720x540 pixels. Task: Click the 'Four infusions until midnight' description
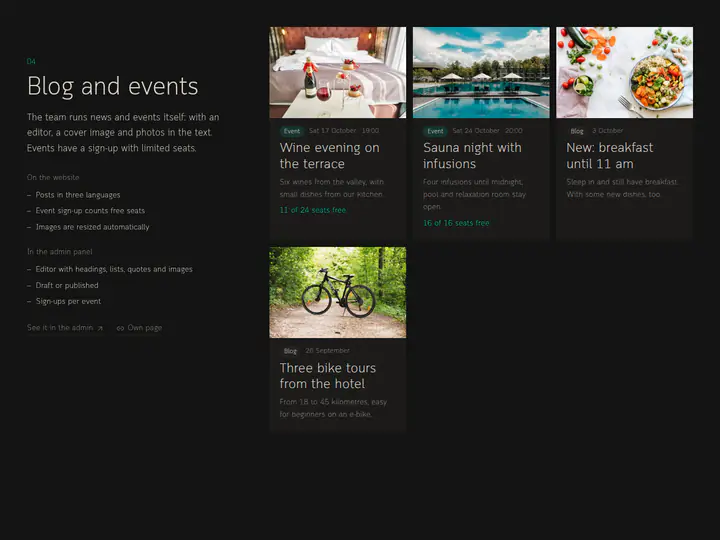tap(474, 194)
